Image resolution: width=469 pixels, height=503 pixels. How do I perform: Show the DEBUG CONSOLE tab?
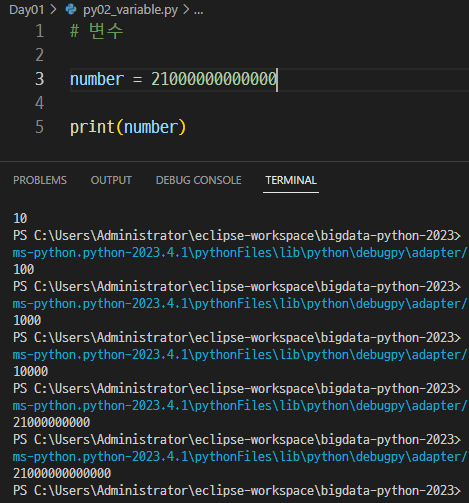point(199,180)
